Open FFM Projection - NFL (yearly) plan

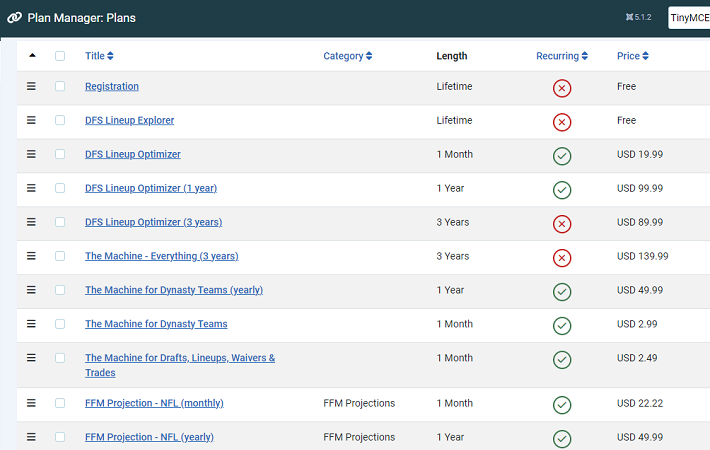pyautogui.click(x=149, y=437)
